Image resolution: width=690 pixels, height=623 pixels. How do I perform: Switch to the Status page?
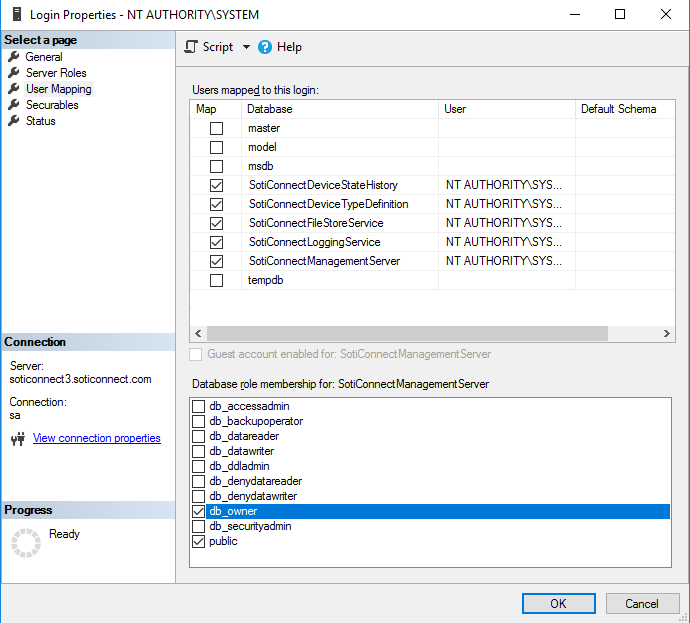(x=40, y=121)
